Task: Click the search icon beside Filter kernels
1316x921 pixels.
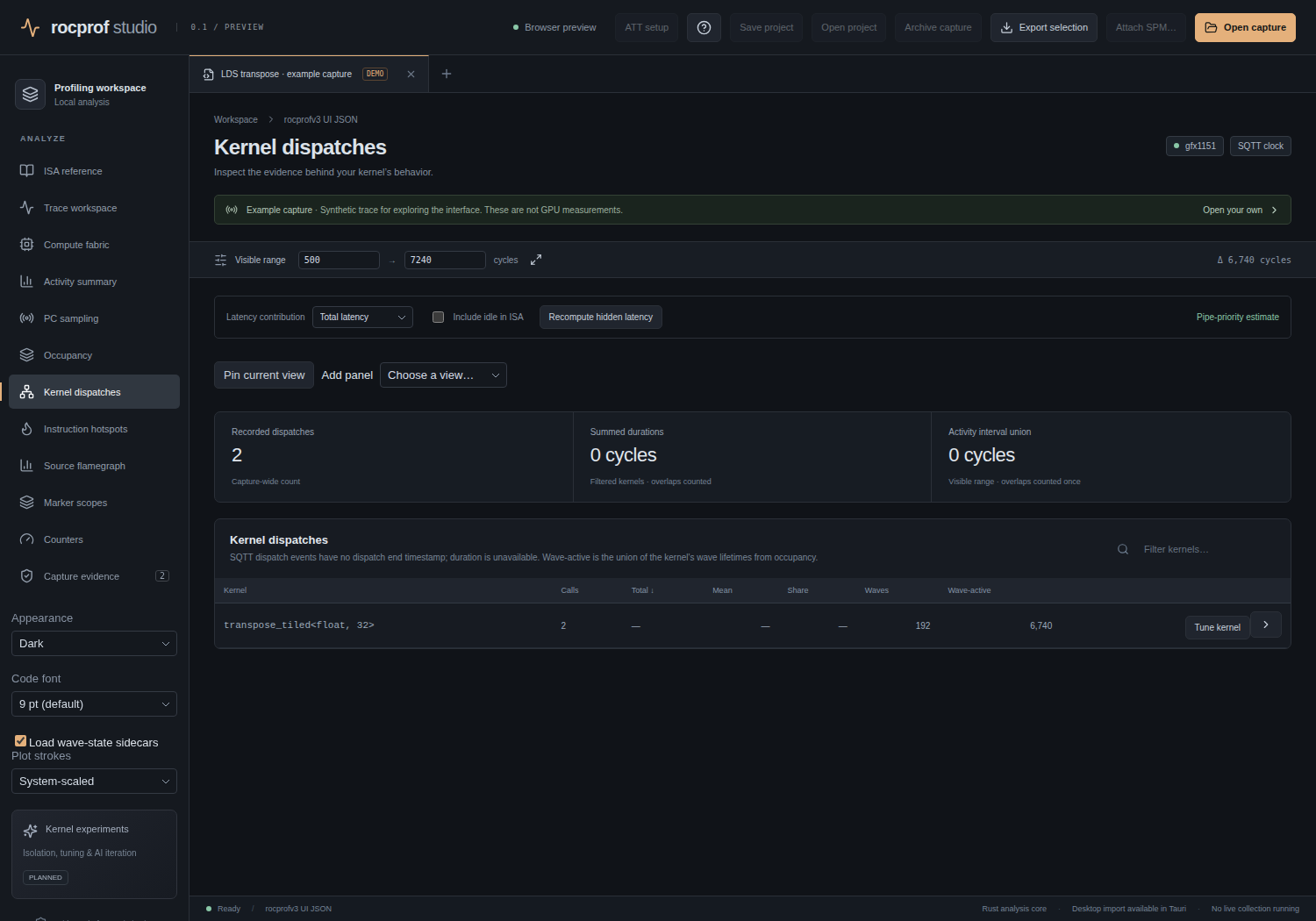Action: tap(1123, 549)
